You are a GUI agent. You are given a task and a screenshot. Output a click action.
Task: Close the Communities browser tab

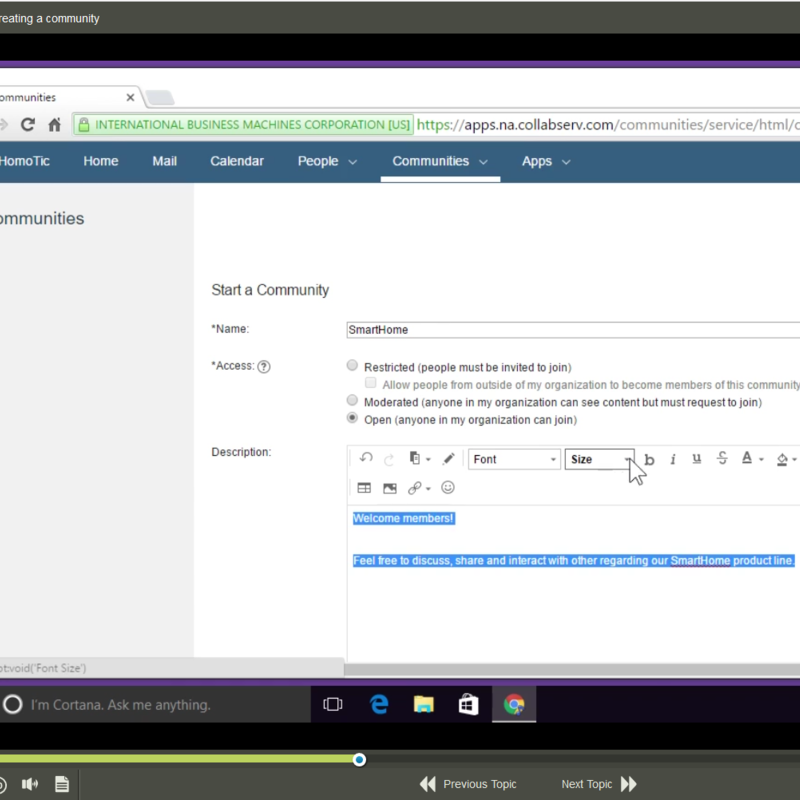click(x=130, y=97)
